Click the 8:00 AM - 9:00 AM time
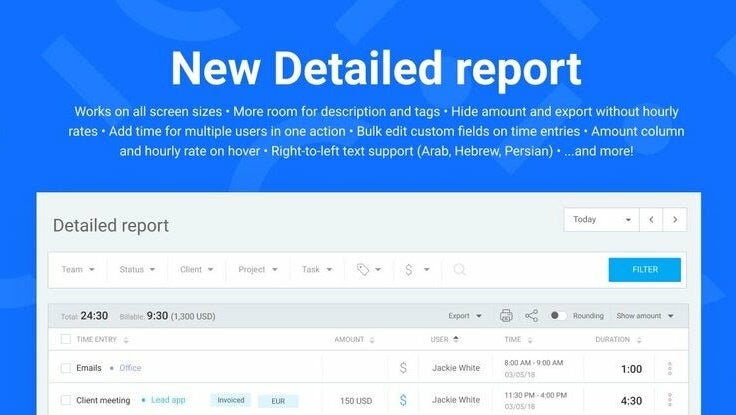Image resolution: width=736 pixels, height=415 pixels. click(534, 363)
